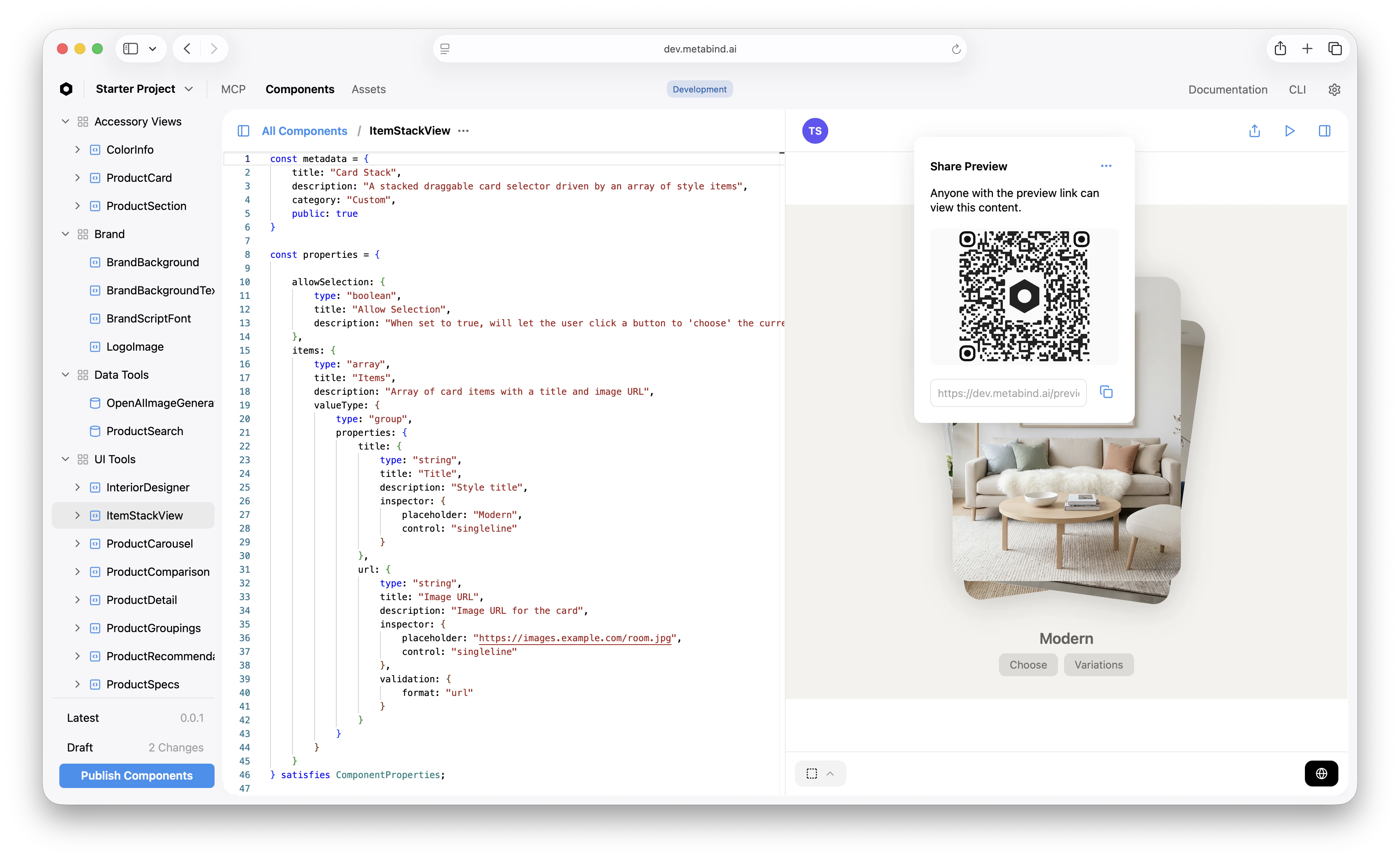This screenshot has height=861, width=1400.
Task: Toggle the right inspector panel icon
Action: tap(1324, 131)
